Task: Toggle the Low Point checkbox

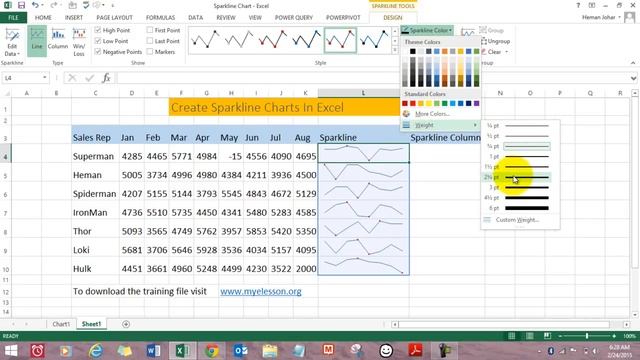Action: [98, 41]
